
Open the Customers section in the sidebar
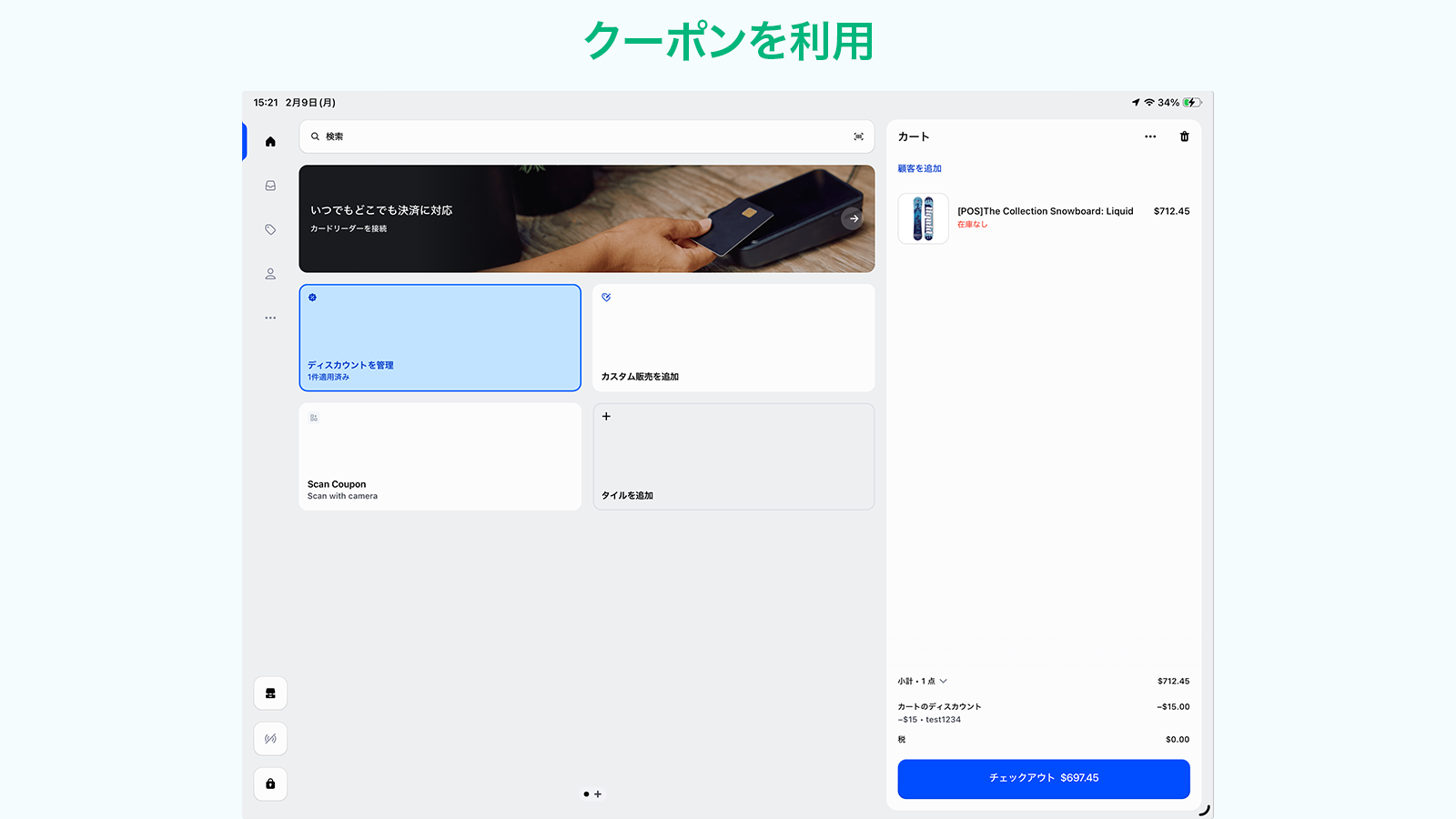[269, 274]
